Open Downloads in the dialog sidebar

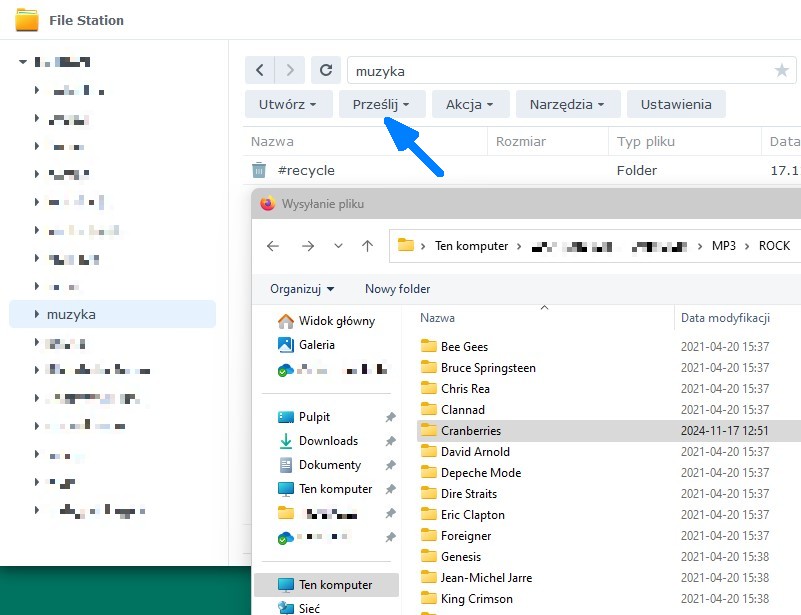(x=326, y=441)
